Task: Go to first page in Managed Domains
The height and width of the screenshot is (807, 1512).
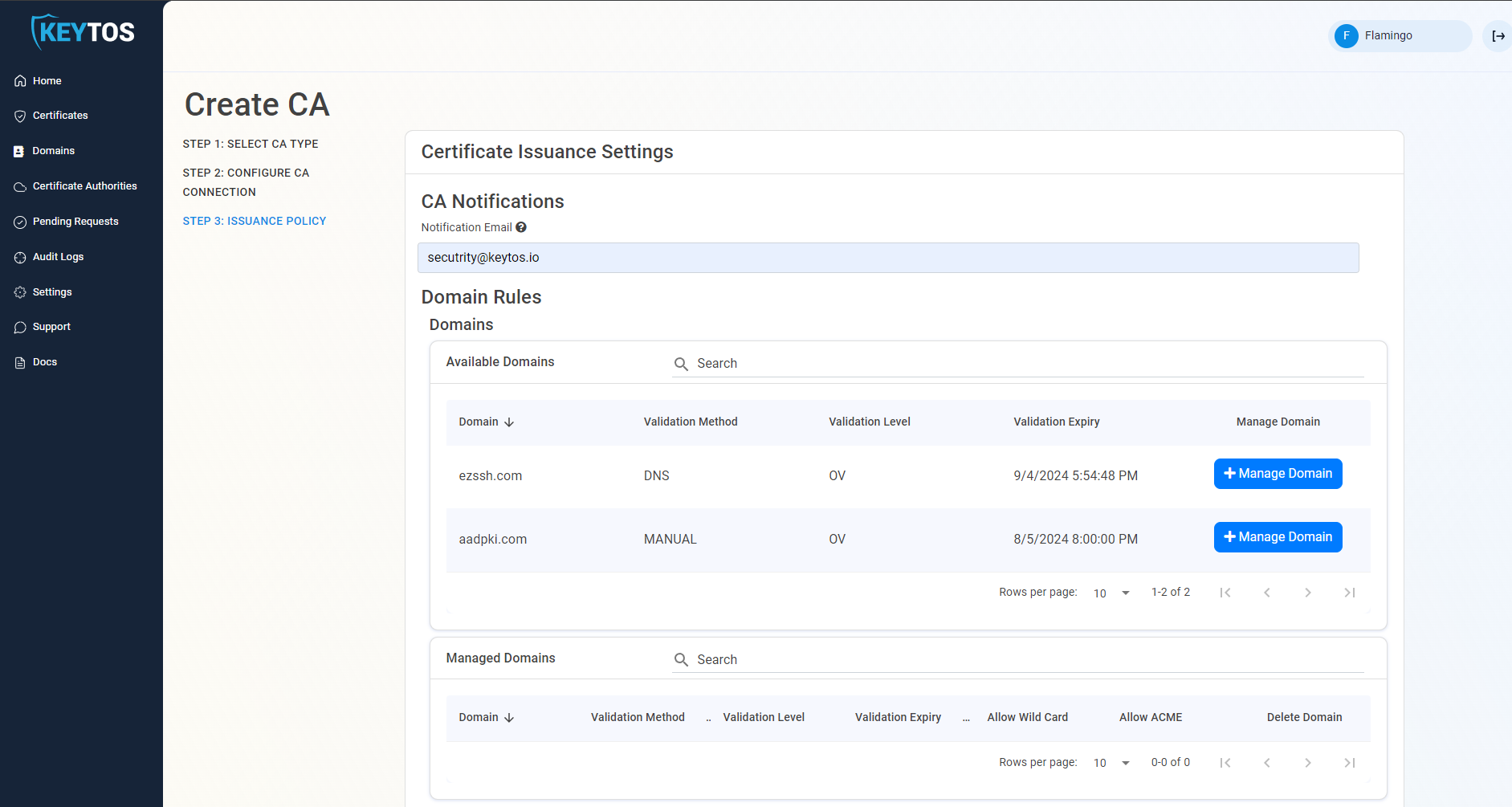Action: [x=1225, y=763]
